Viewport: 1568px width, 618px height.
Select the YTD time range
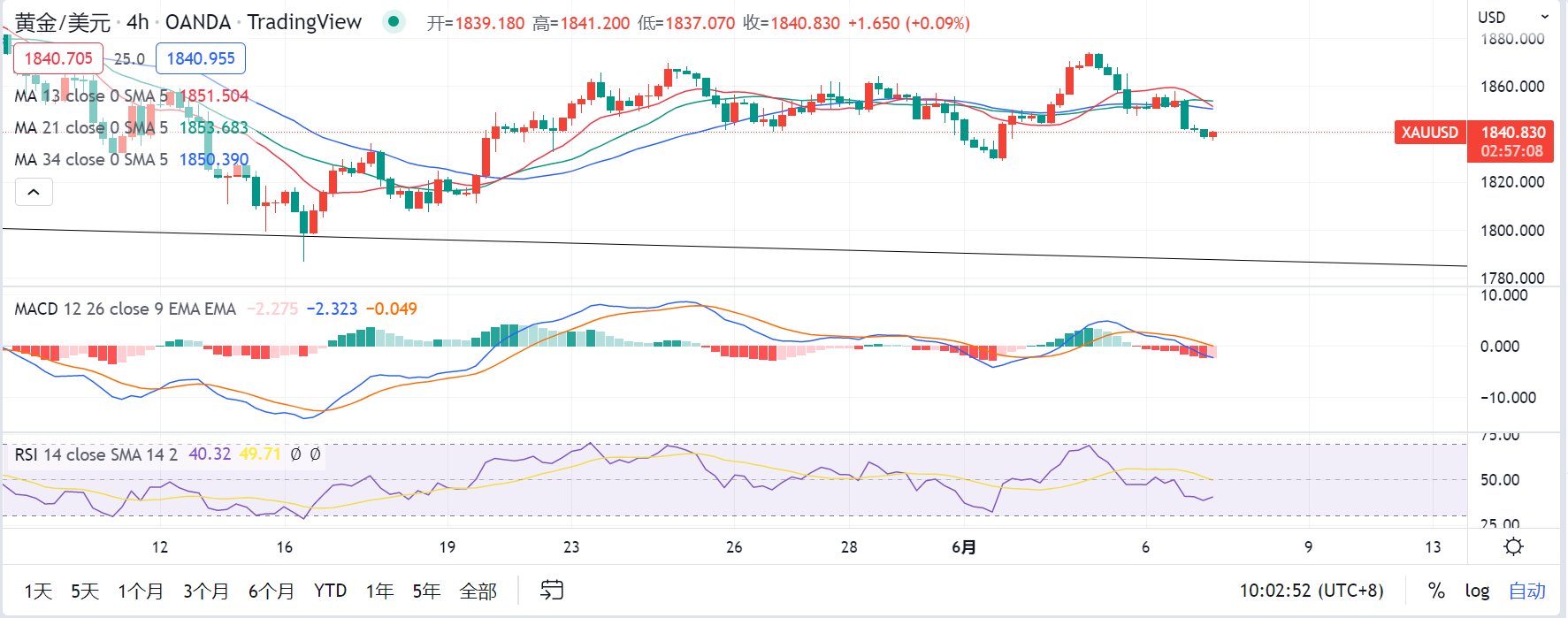pyautogui.click(x=330, y=591)
